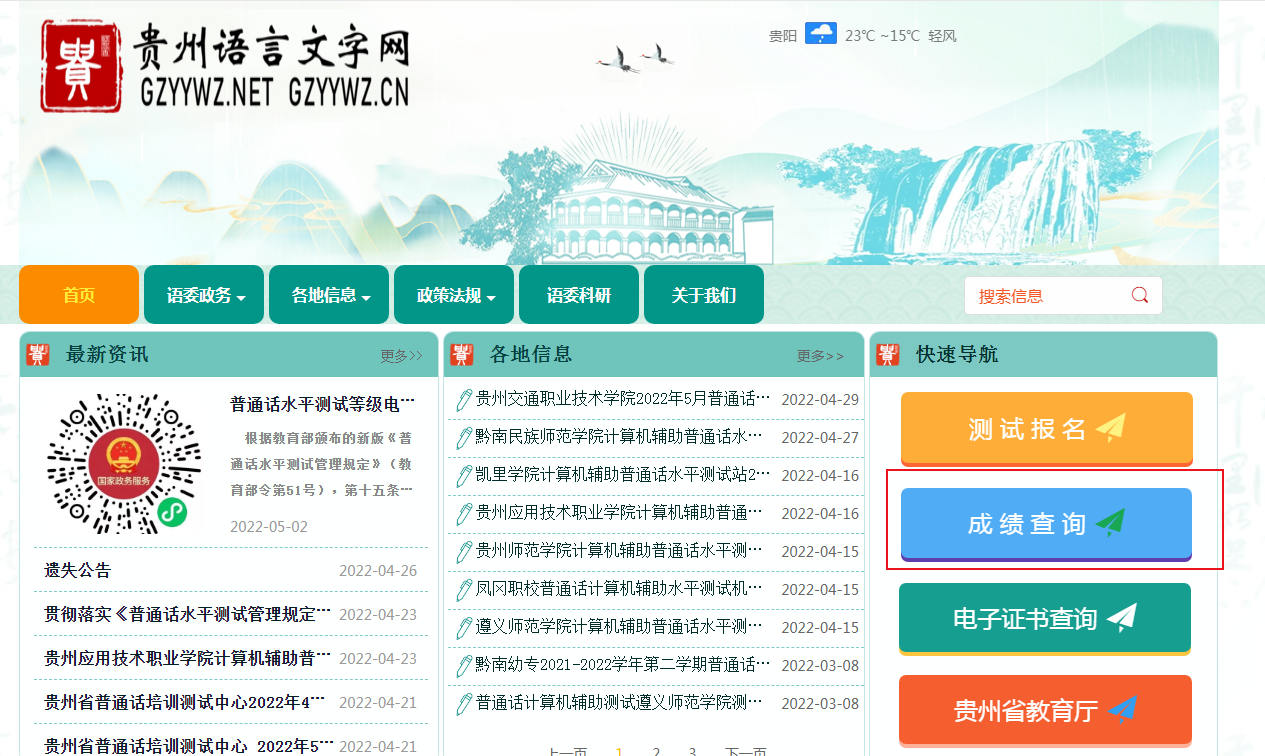Click the plane icon on 电子证书查询
Image resolution: width=1265 pixels, height=756 pixels.
1121,618
